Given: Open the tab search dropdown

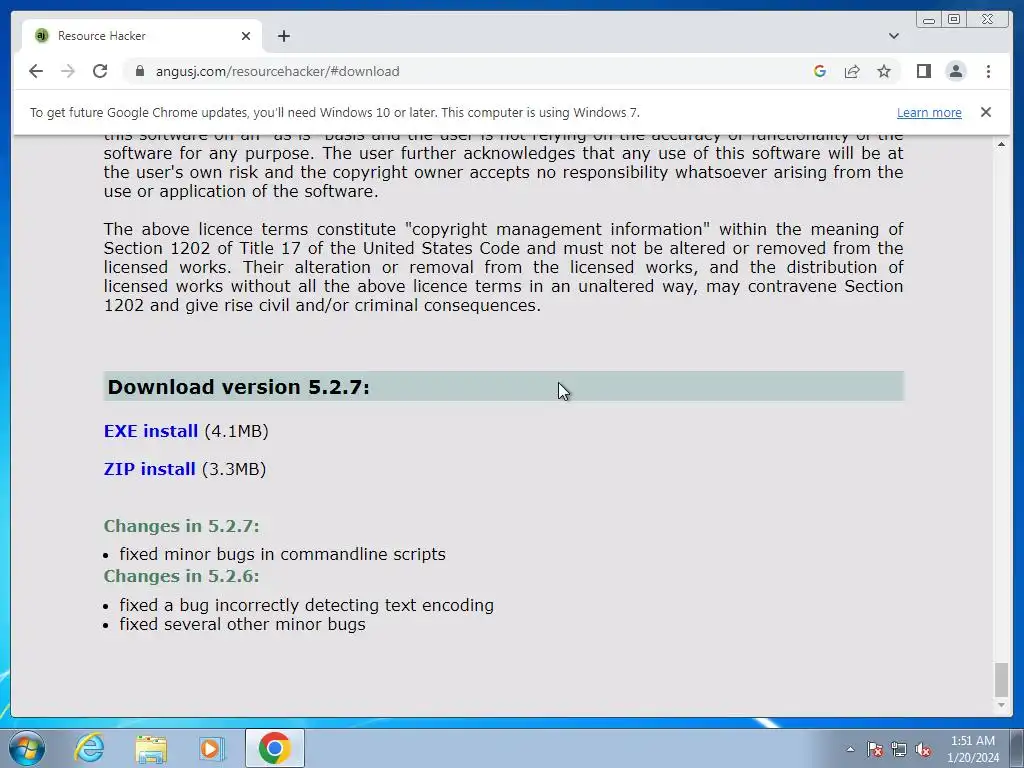Looking at the screenshot, I should [893, 36].
